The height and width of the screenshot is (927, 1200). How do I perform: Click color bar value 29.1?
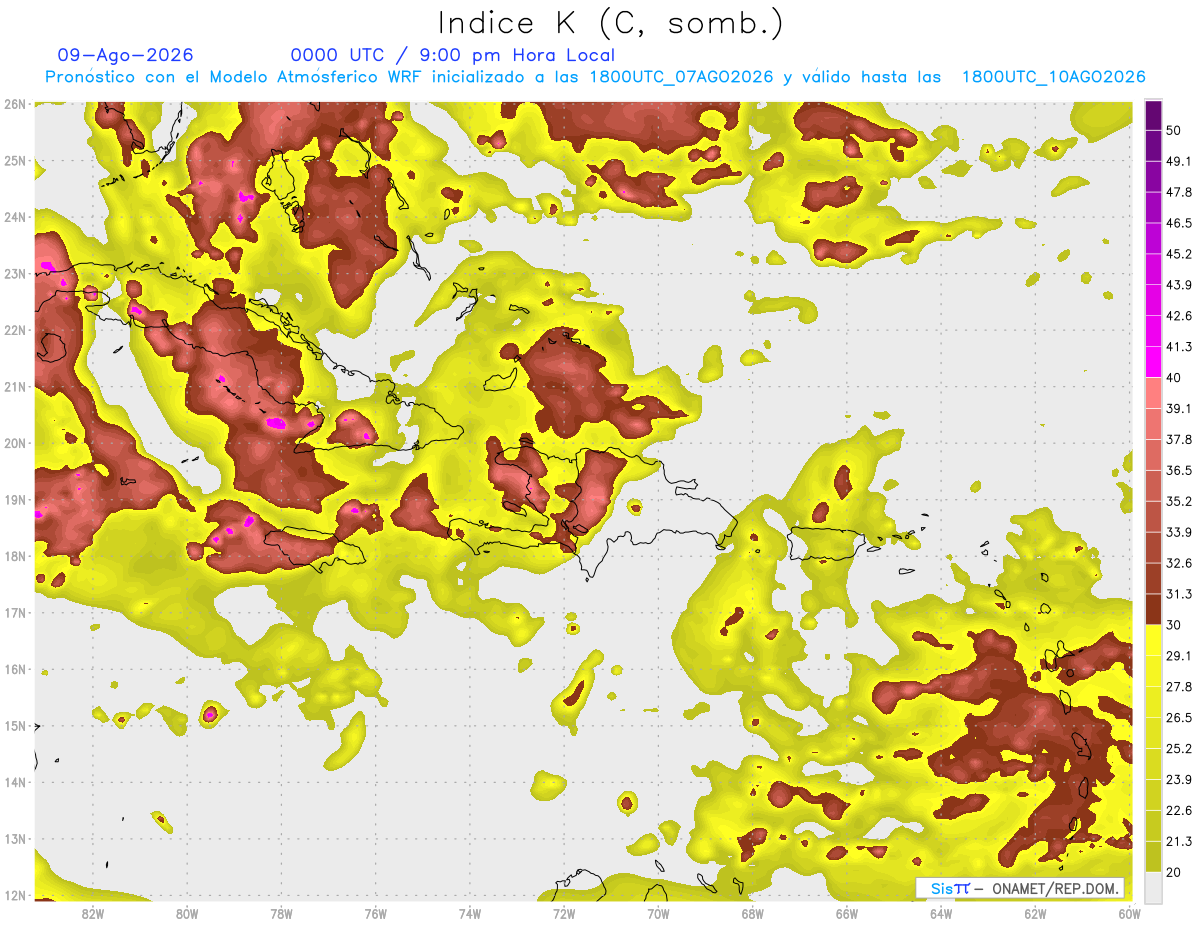click(x=1178, y=655)
